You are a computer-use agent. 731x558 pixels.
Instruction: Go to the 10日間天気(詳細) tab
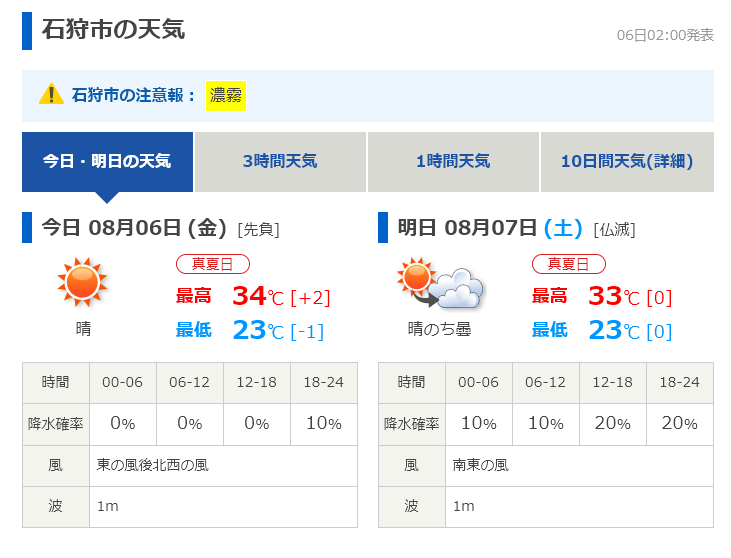[x=627, y=161]
